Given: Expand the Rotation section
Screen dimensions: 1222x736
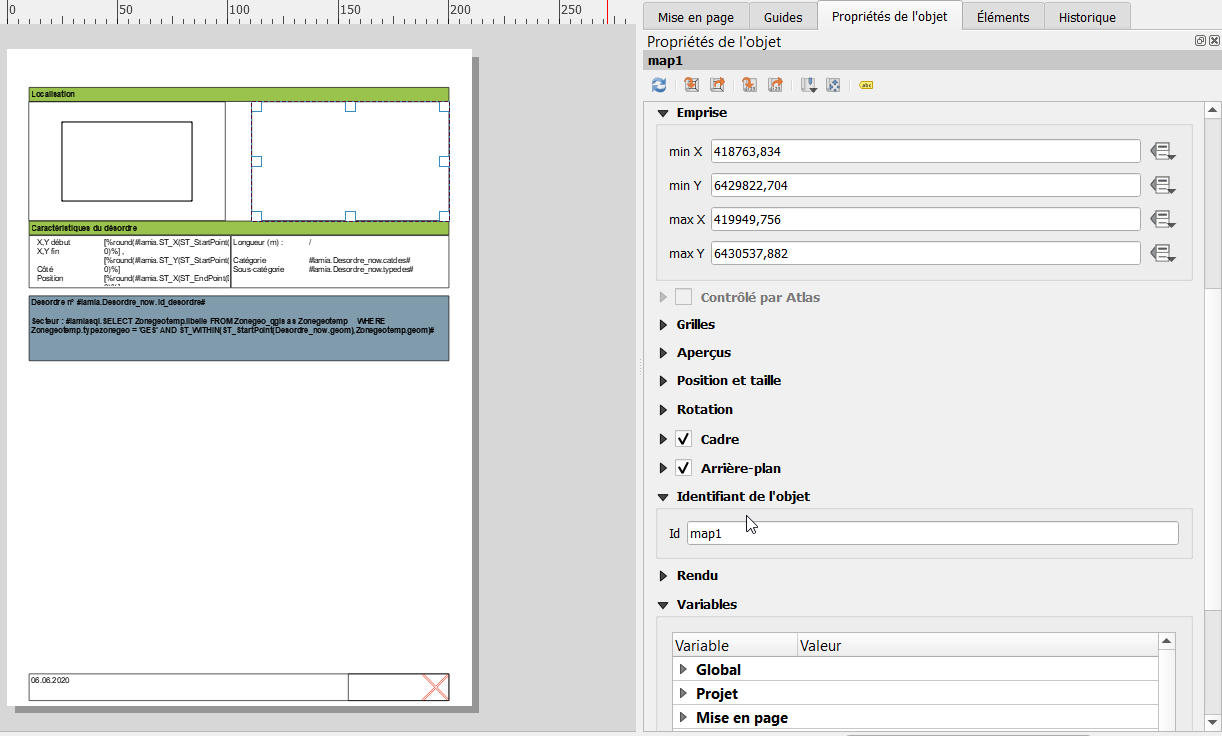Looking at the screenshot, I should click(663, 410).
